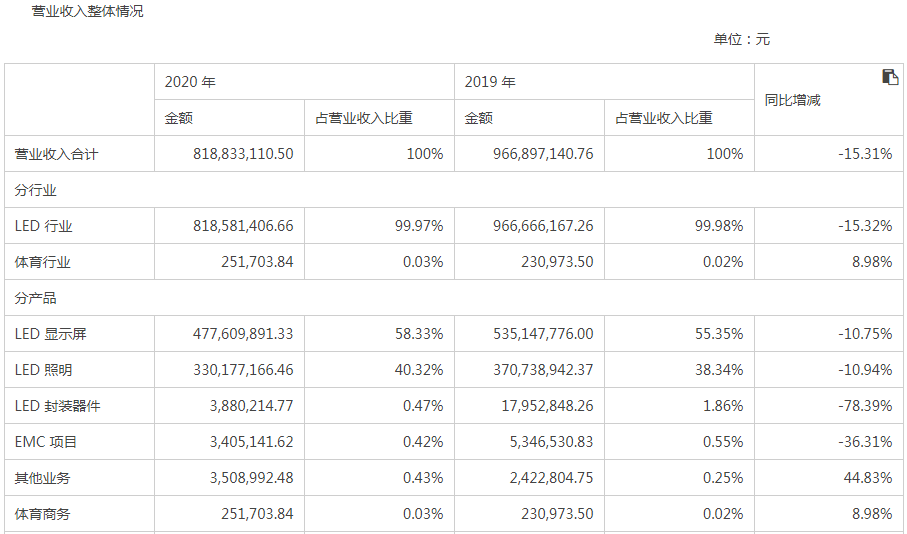The width and height of the screenshot is (907, 534).
Task: Click the 体育商务 row label
Action: (x=43, y=514)
